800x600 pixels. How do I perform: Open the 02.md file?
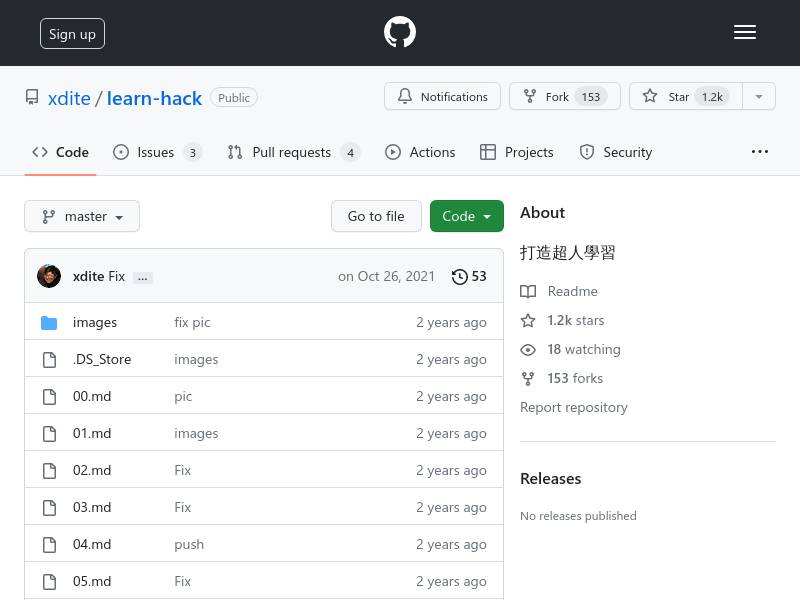point(92,470)
